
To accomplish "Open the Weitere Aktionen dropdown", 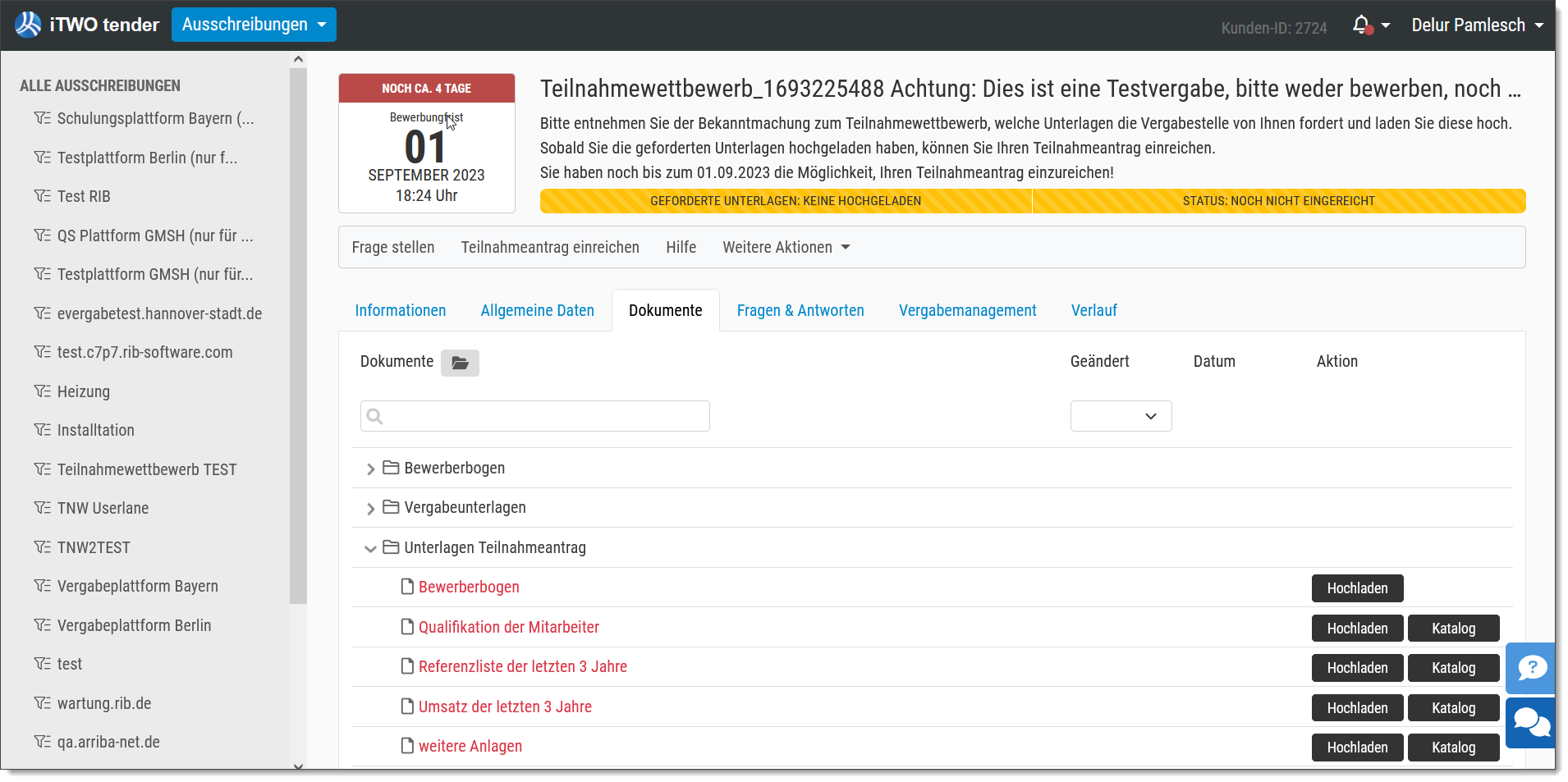I will pyautogui.click(x=786, y=247).
